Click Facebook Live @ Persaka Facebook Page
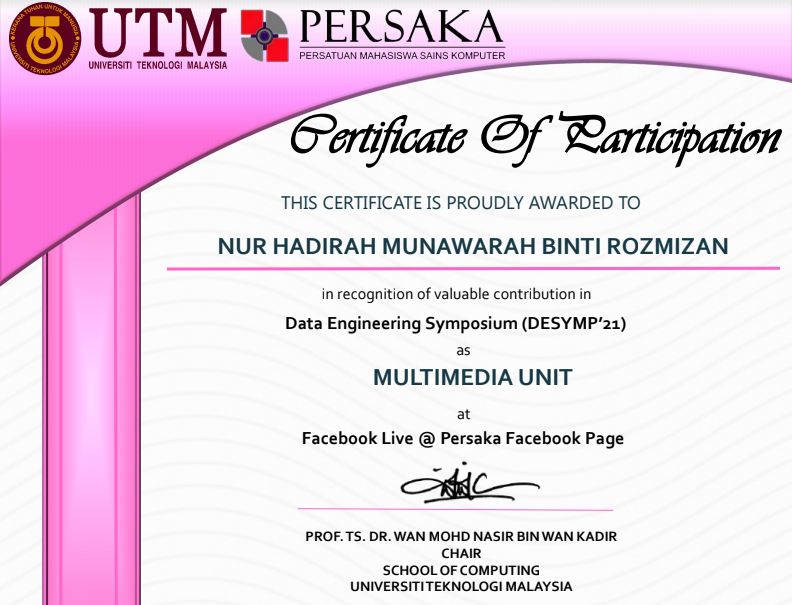 click(462, 438)
